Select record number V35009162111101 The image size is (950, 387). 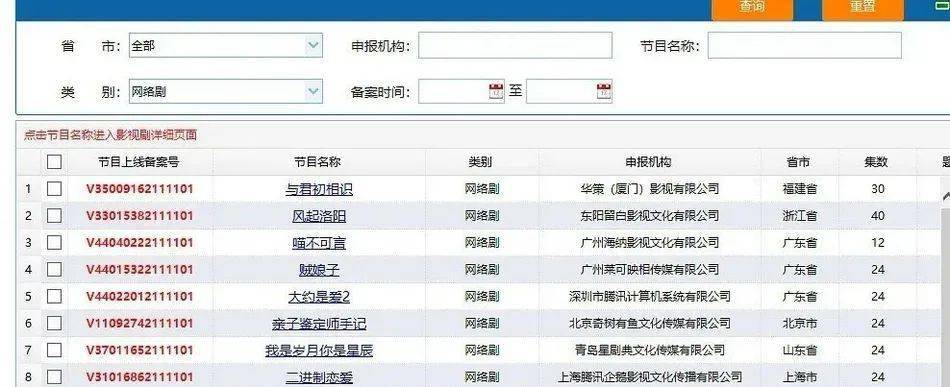[139, 189]
